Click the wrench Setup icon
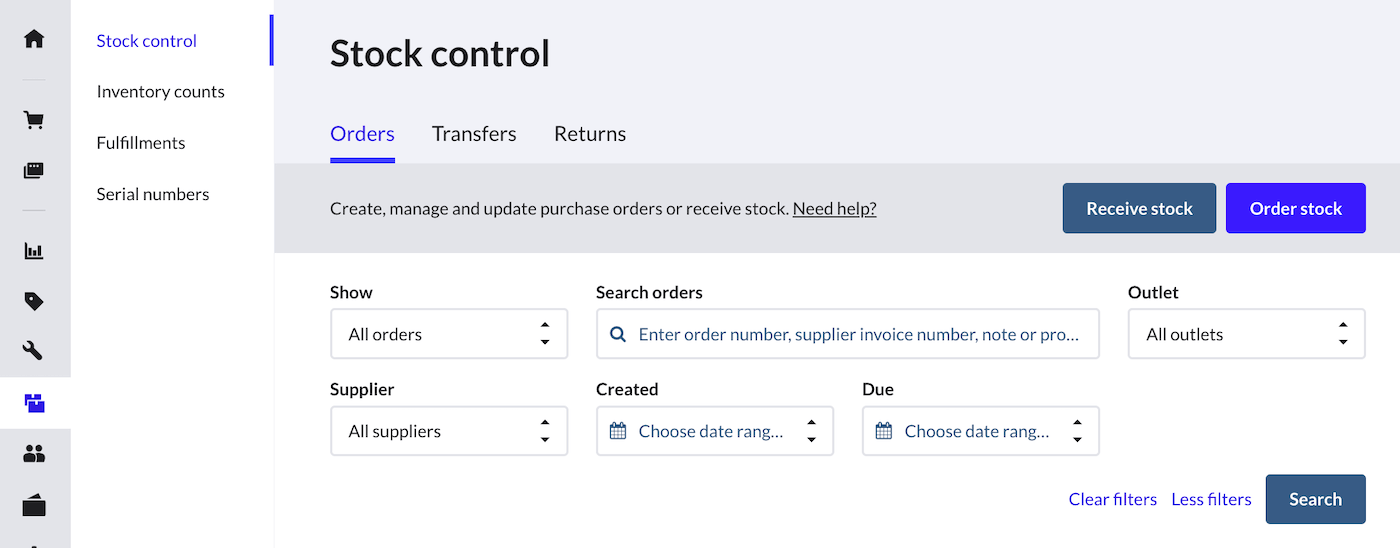This screenshot has width=1400, height=548. [34, 351]
